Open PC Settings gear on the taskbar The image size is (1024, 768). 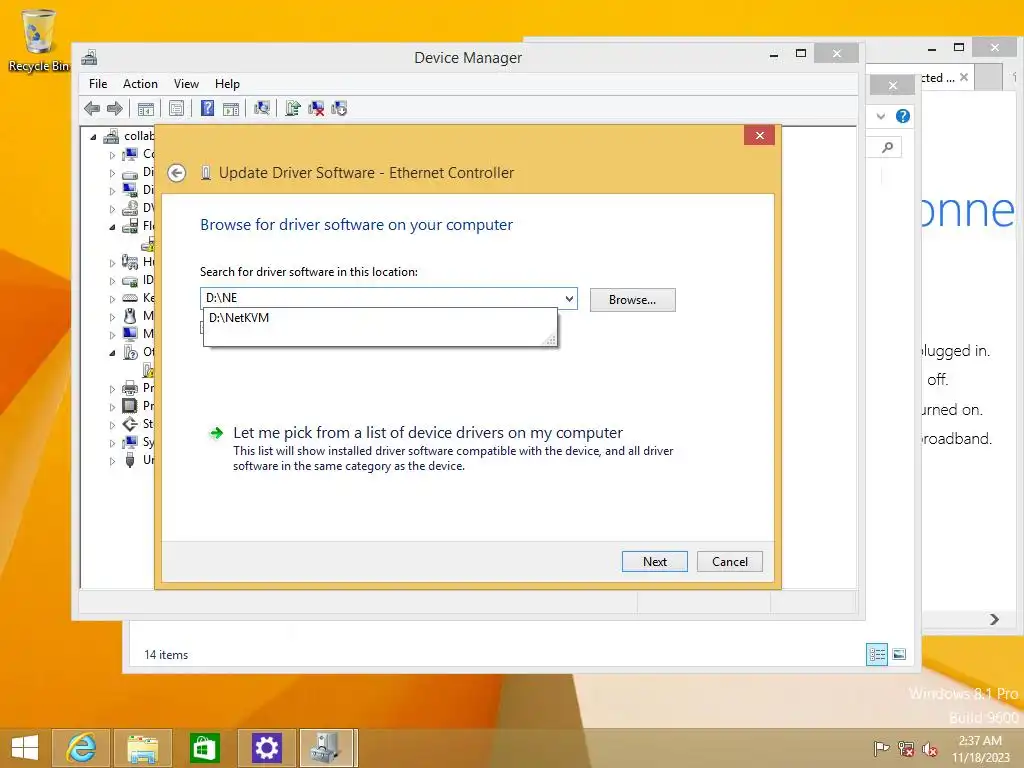pyautogui.click(x=266, y=748)
